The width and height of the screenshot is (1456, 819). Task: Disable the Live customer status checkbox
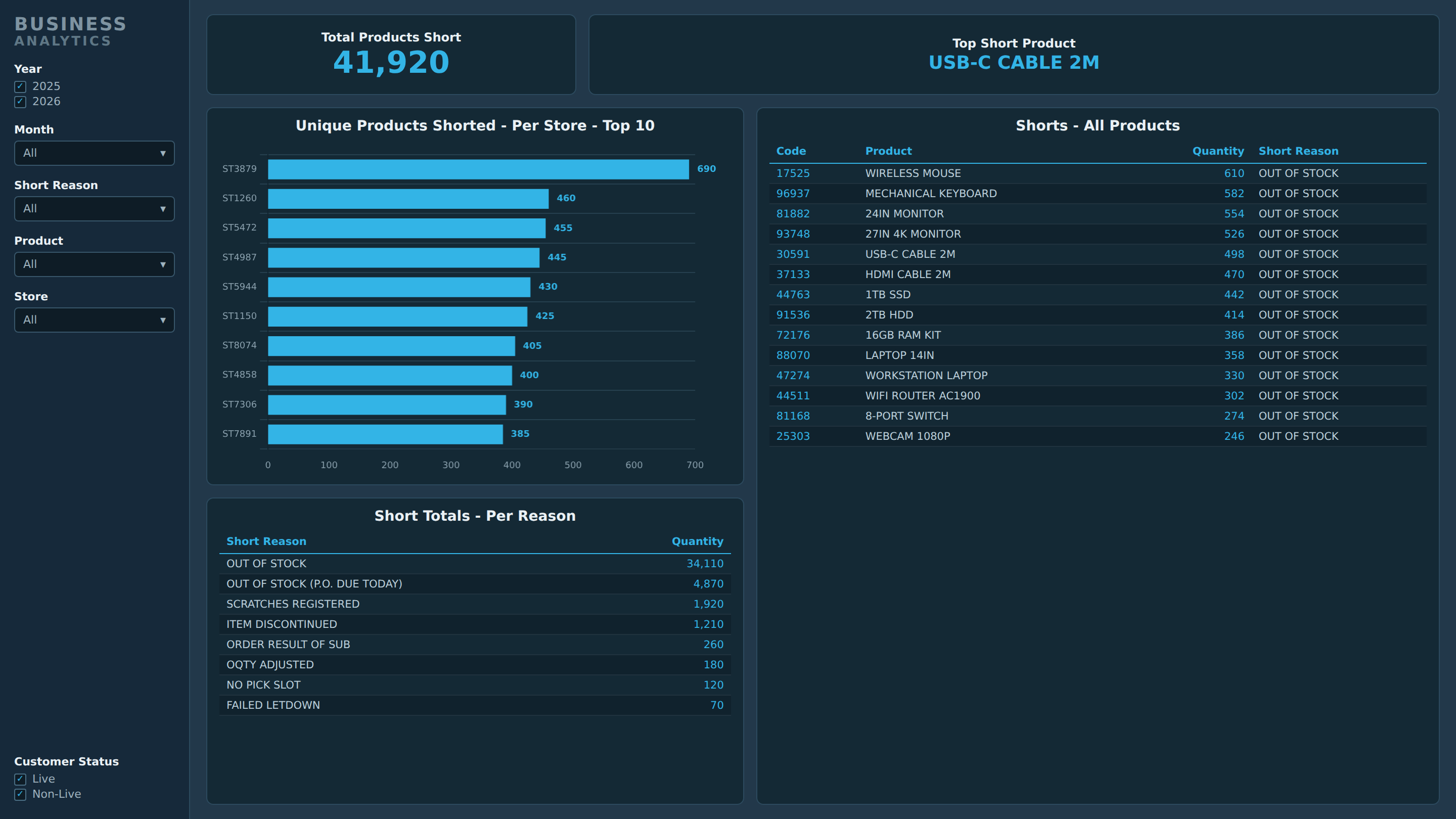20,779
